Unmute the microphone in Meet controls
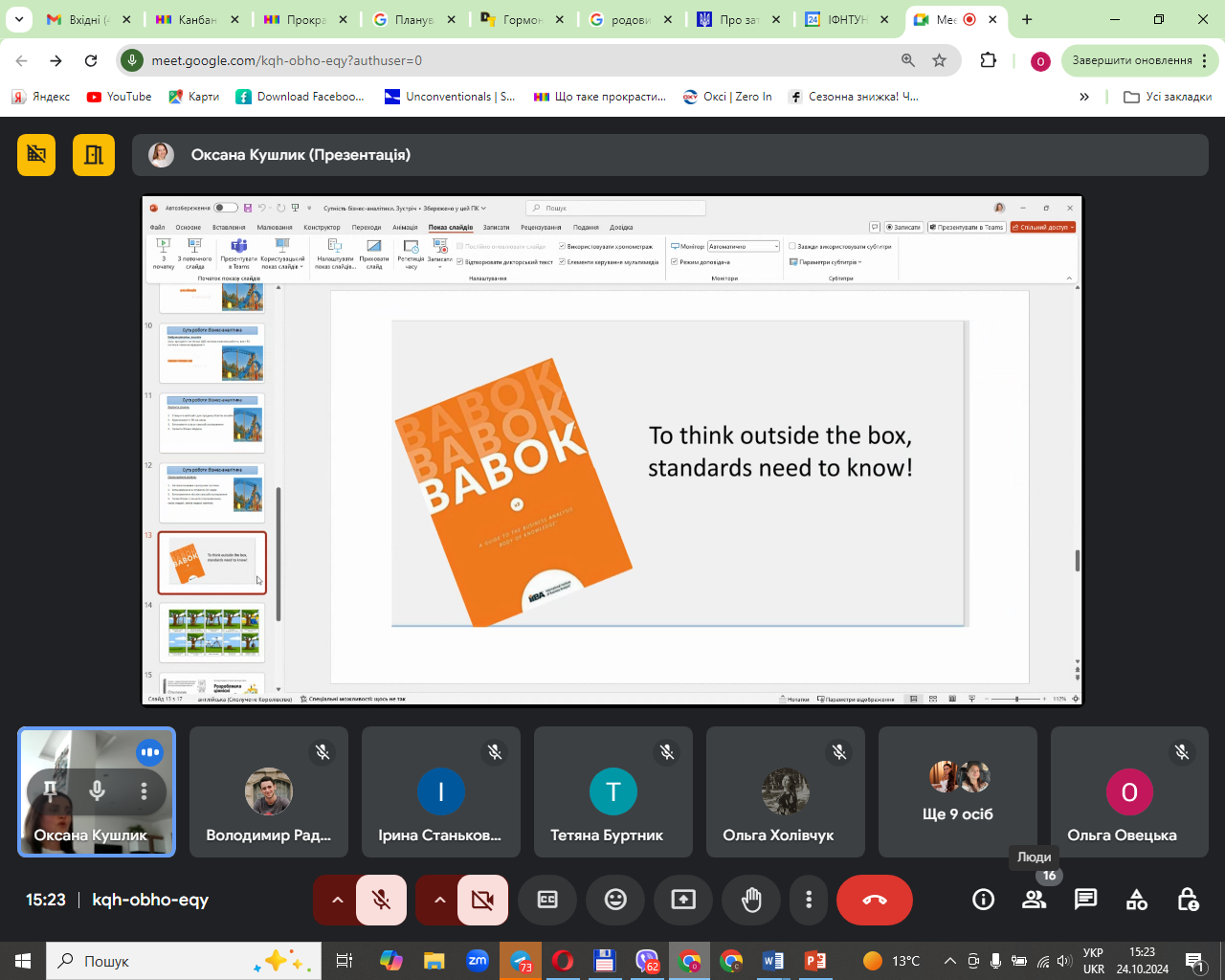Viewport: 1225px width, 980px height. click(x=381, y=900)
